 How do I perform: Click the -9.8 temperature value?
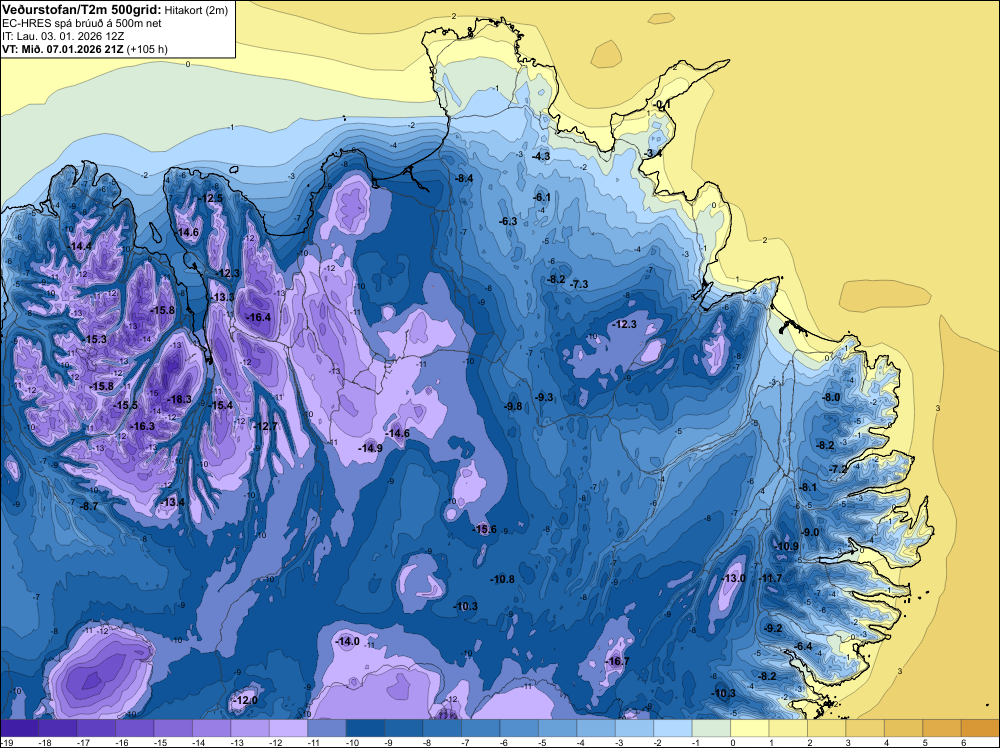(513, 406)
